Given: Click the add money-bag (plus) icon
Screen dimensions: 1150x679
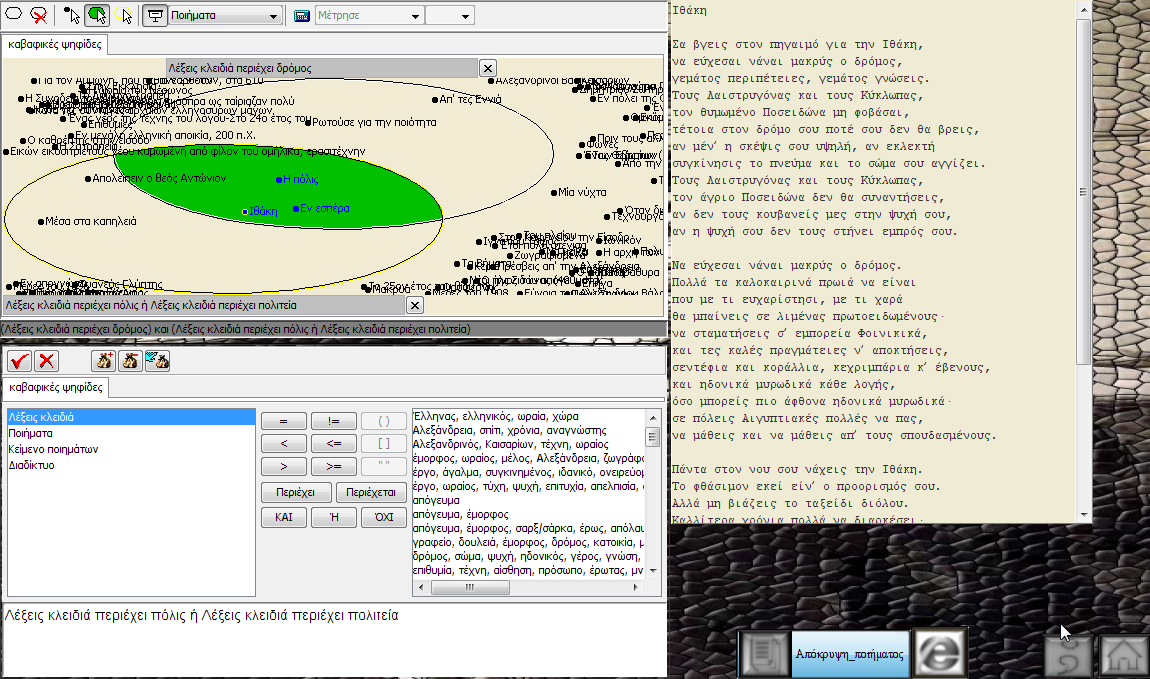Looking at the screenshot, I should [104, 361].
